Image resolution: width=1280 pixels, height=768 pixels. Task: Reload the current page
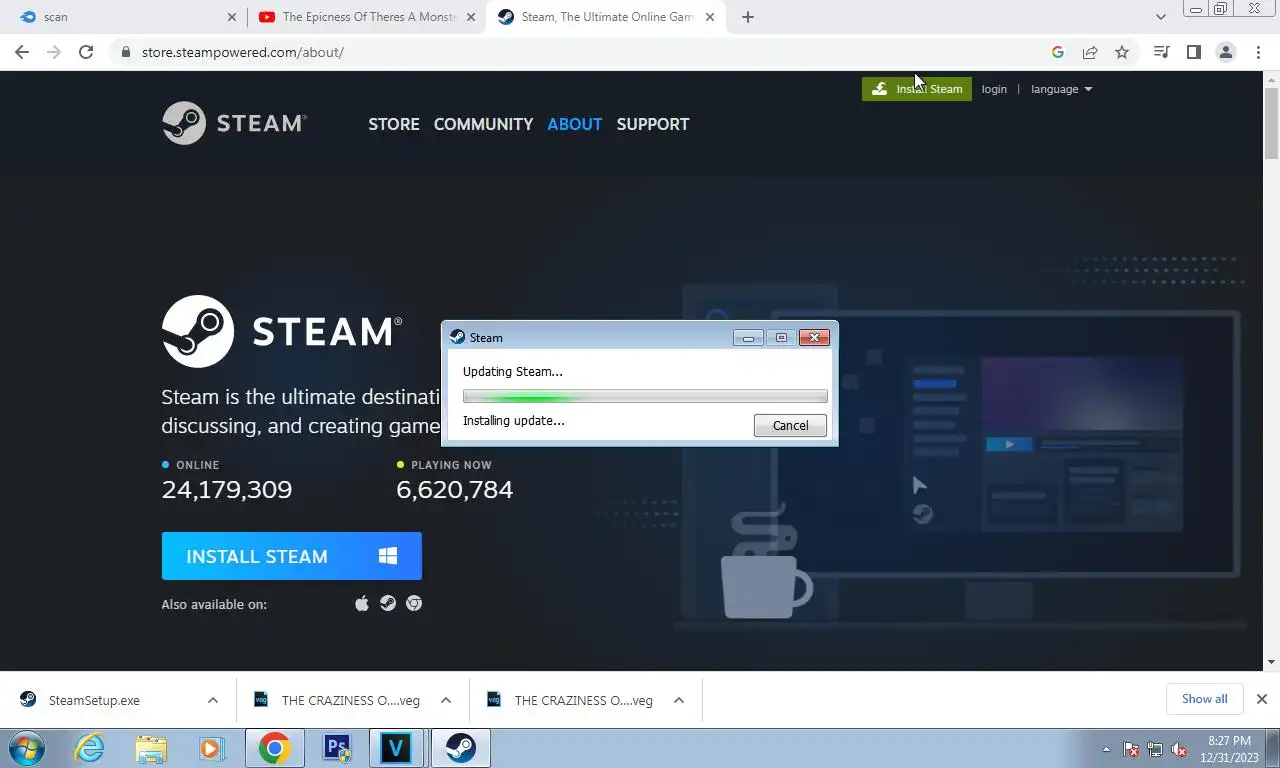[x=86, y=52]
